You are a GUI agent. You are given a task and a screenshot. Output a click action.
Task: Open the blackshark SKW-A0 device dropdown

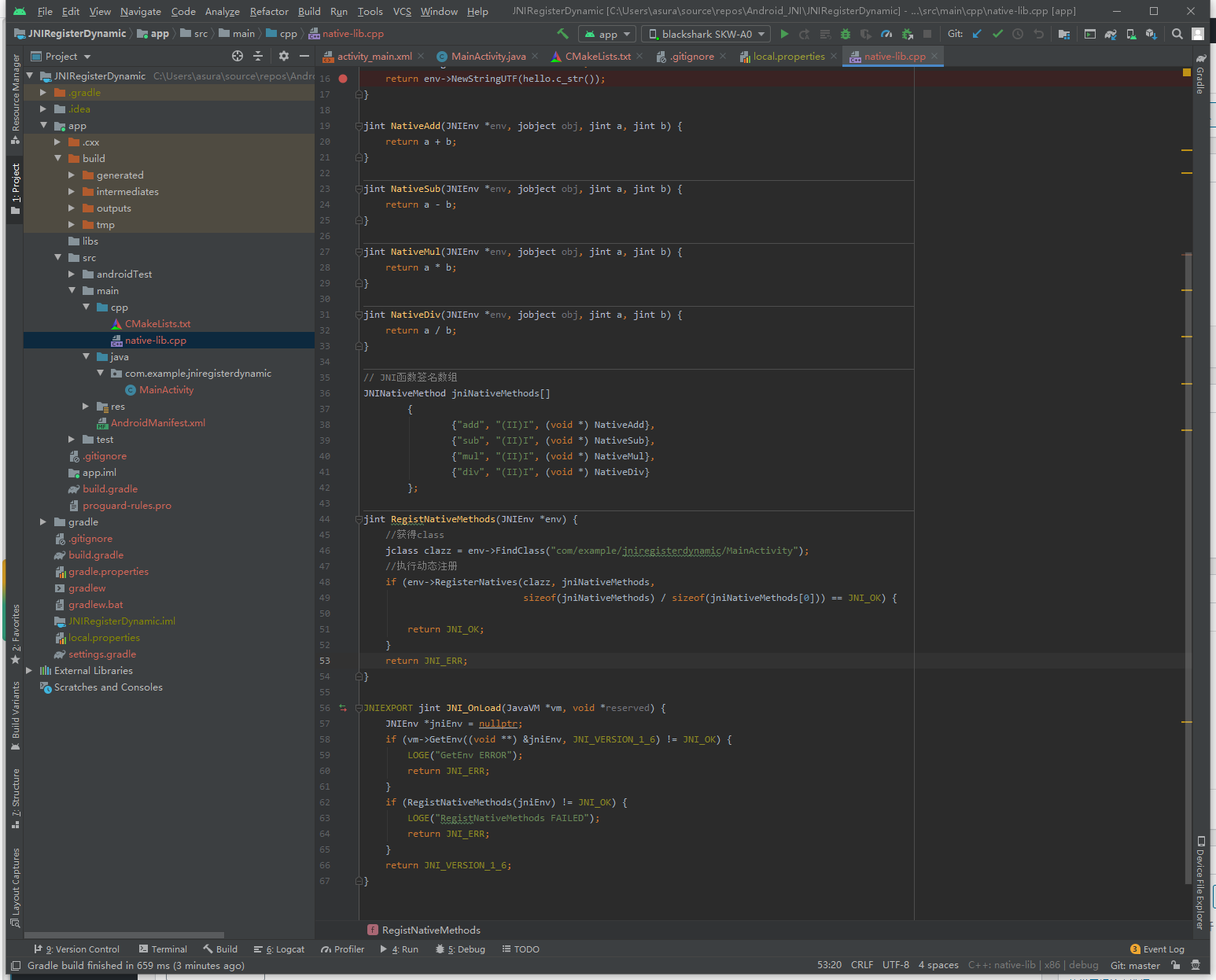coord(706,34)
